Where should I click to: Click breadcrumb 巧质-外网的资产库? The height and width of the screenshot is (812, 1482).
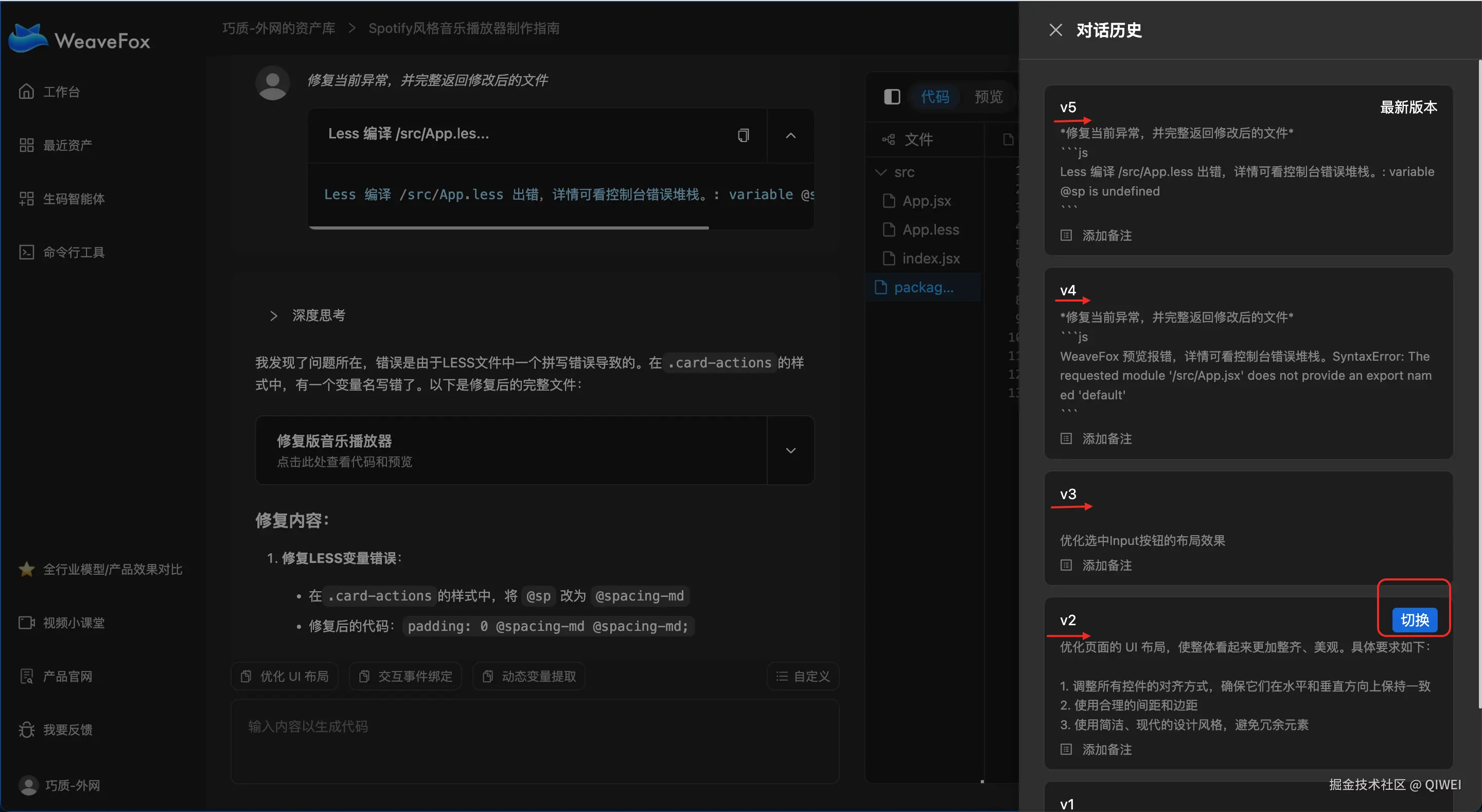[278, 28]
